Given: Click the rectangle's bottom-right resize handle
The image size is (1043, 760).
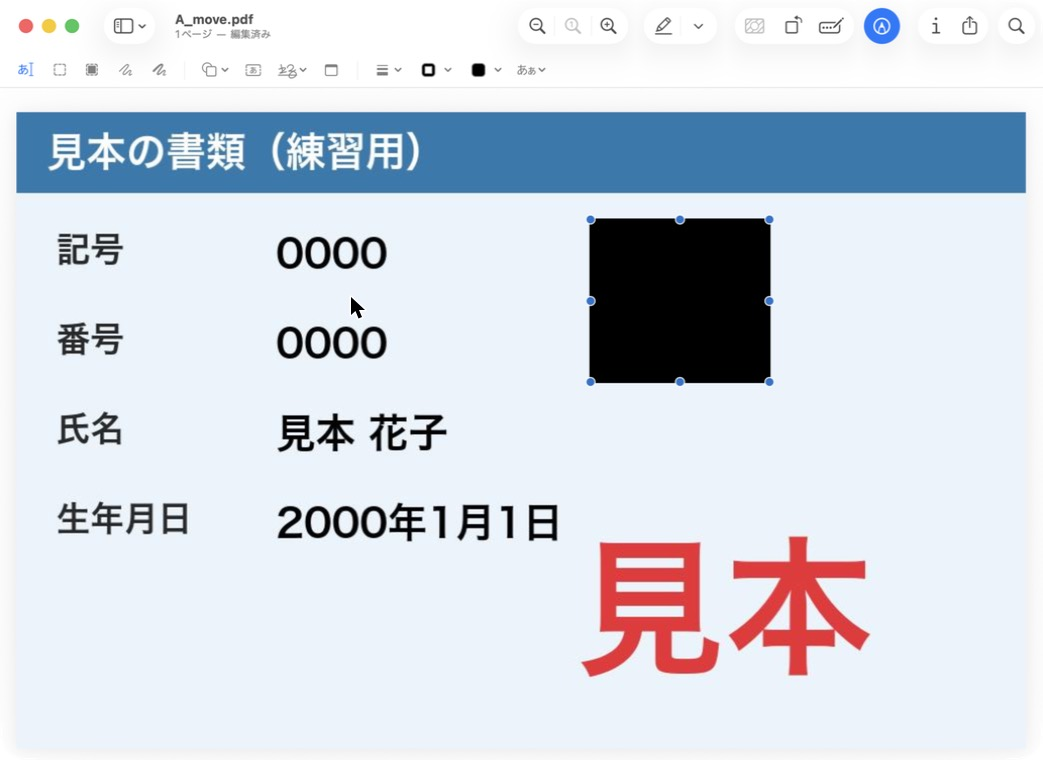Looking at the screenshot, I should (x=769, y=382).
